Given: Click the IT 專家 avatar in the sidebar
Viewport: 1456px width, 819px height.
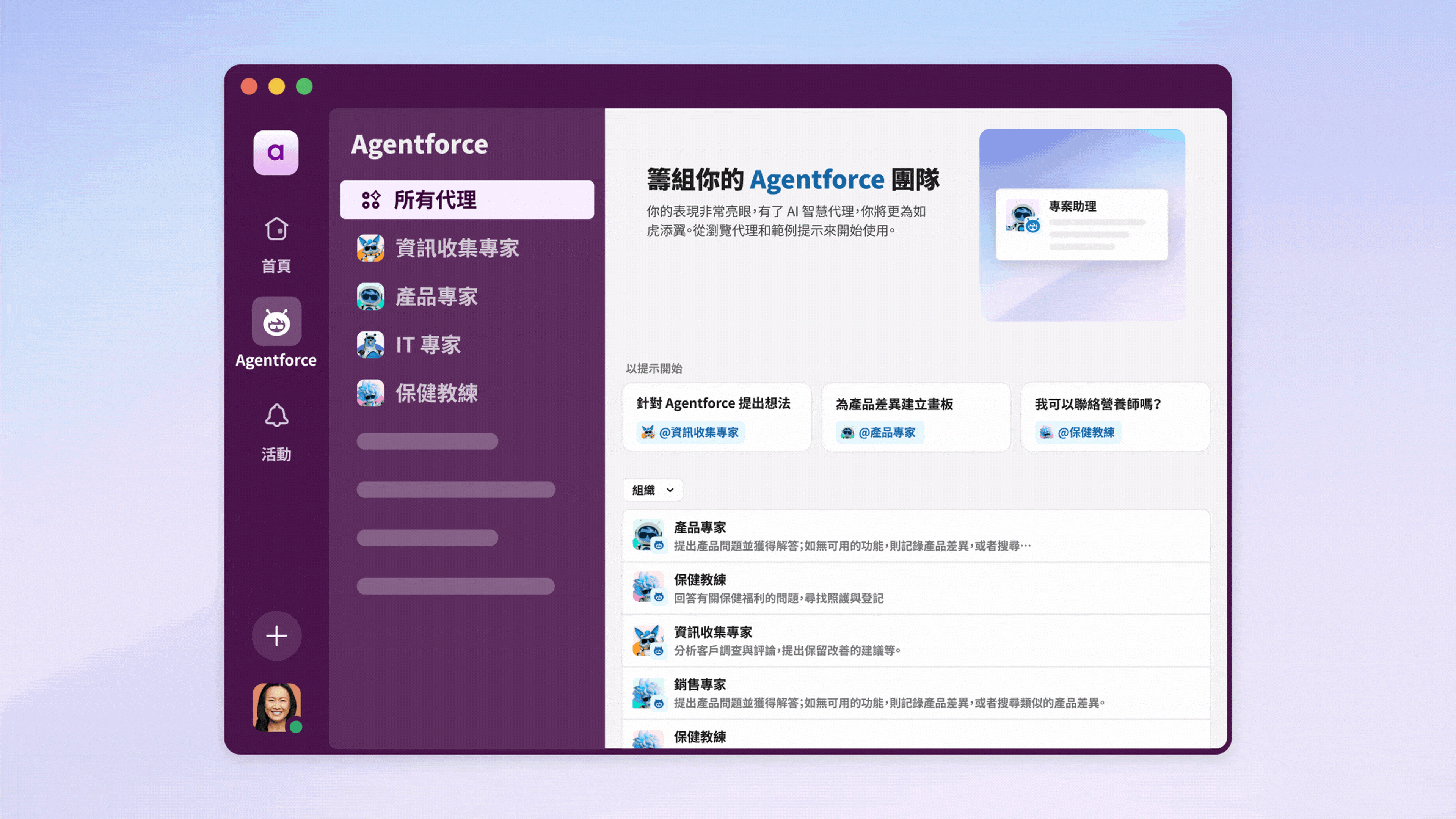Looking at the screenshot, I should point(371,345).
